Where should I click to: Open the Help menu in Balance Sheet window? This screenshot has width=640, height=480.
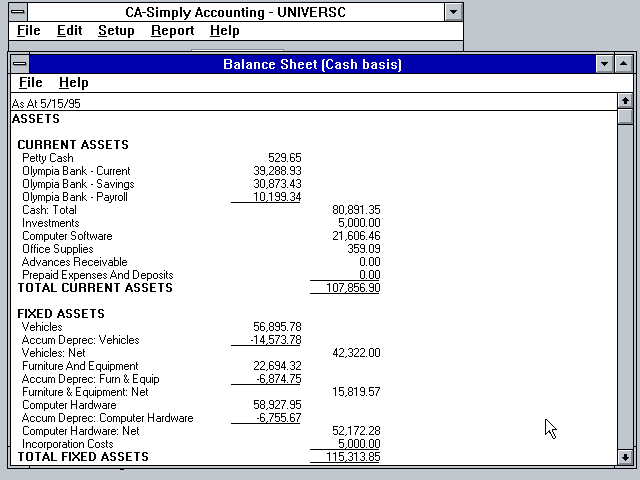tap(73, 82)
